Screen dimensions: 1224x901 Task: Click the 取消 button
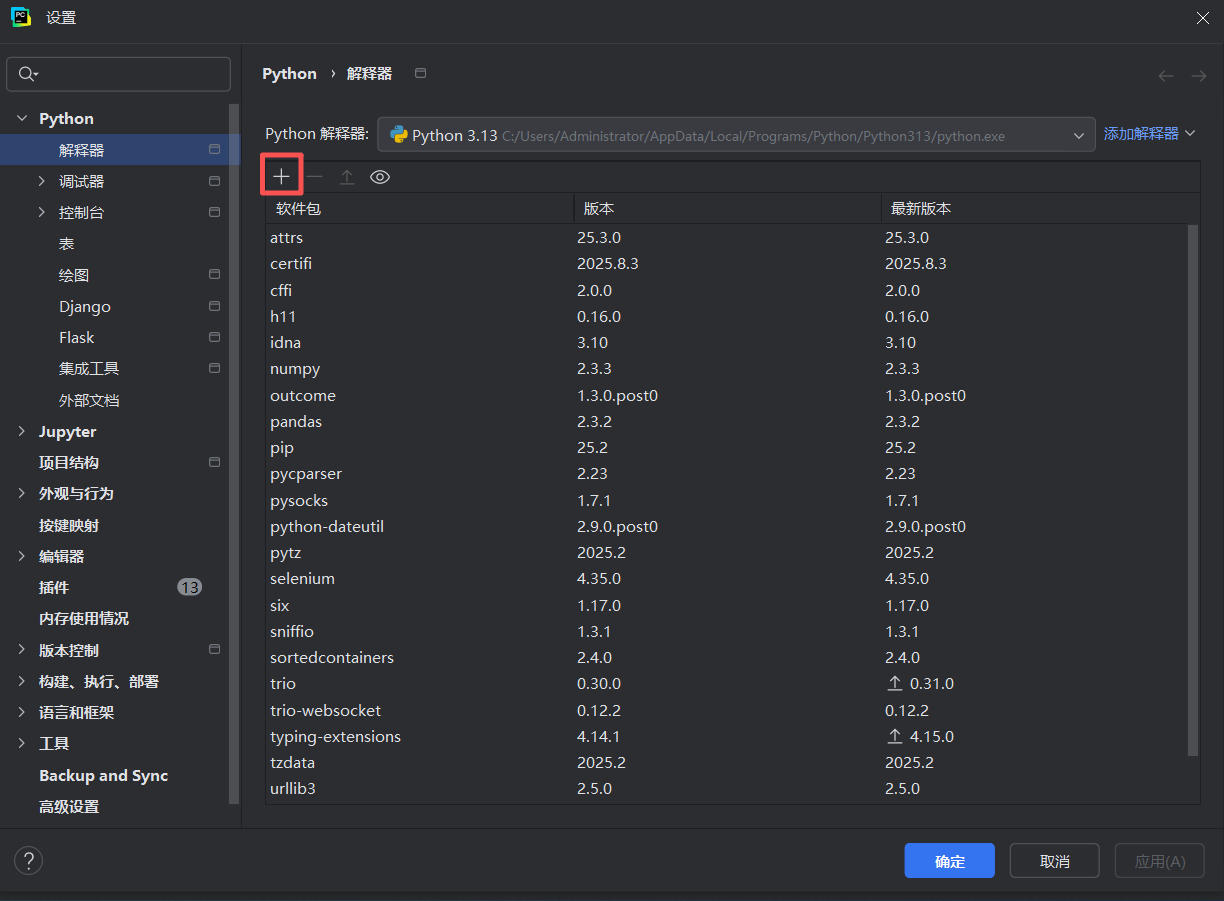click(x=1054, y=861)
